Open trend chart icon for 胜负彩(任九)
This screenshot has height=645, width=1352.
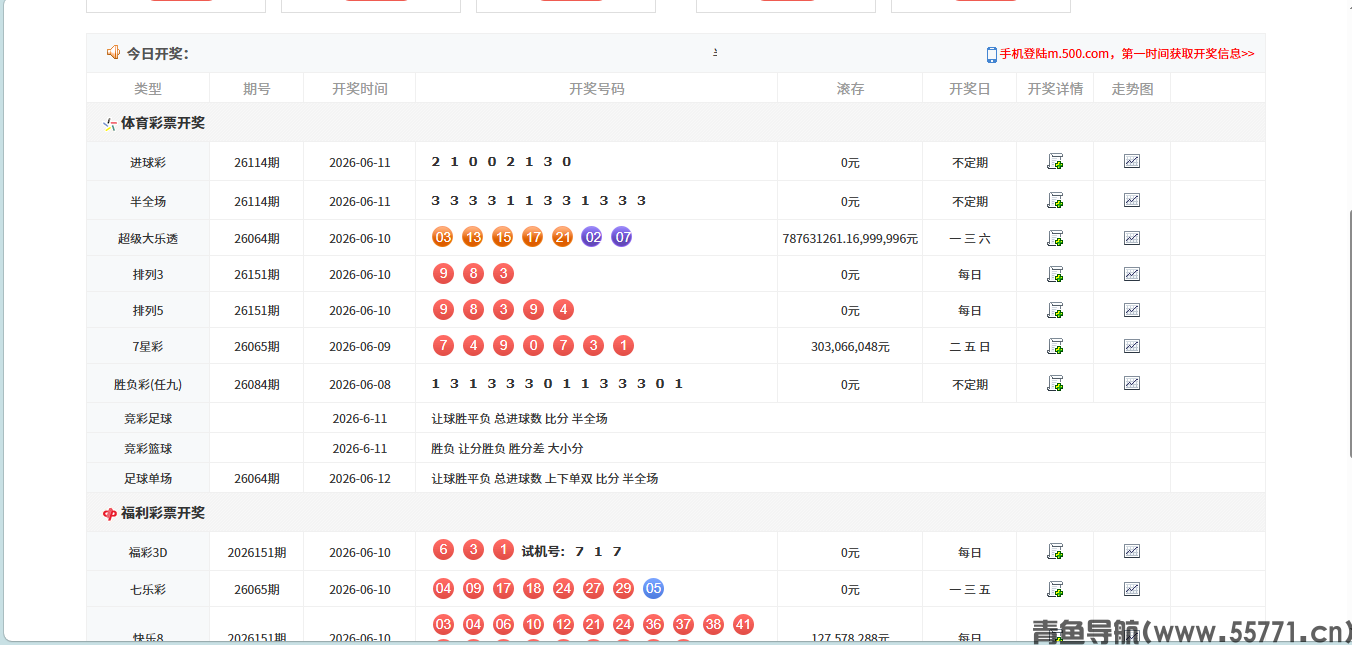click(x=1132, y=383)
